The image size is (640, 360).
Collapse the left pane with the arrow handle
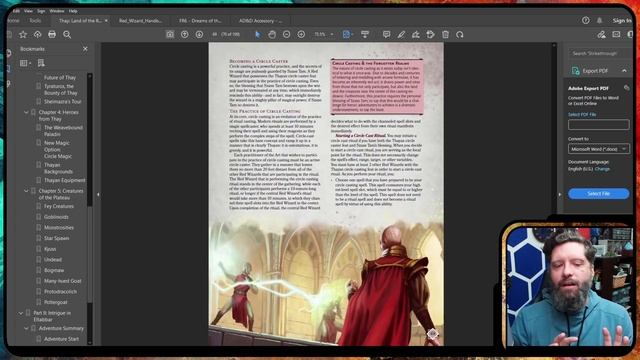98,195
